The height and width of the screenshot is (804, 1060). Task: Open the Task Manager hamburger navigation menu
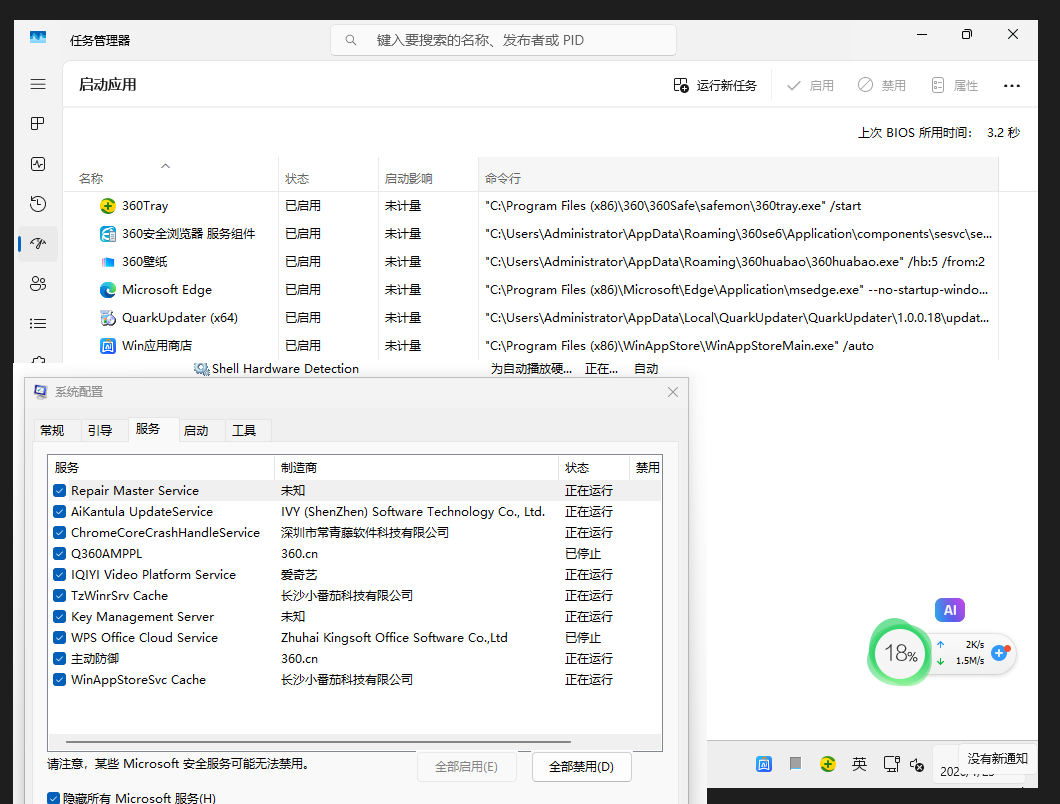(38, 85)
